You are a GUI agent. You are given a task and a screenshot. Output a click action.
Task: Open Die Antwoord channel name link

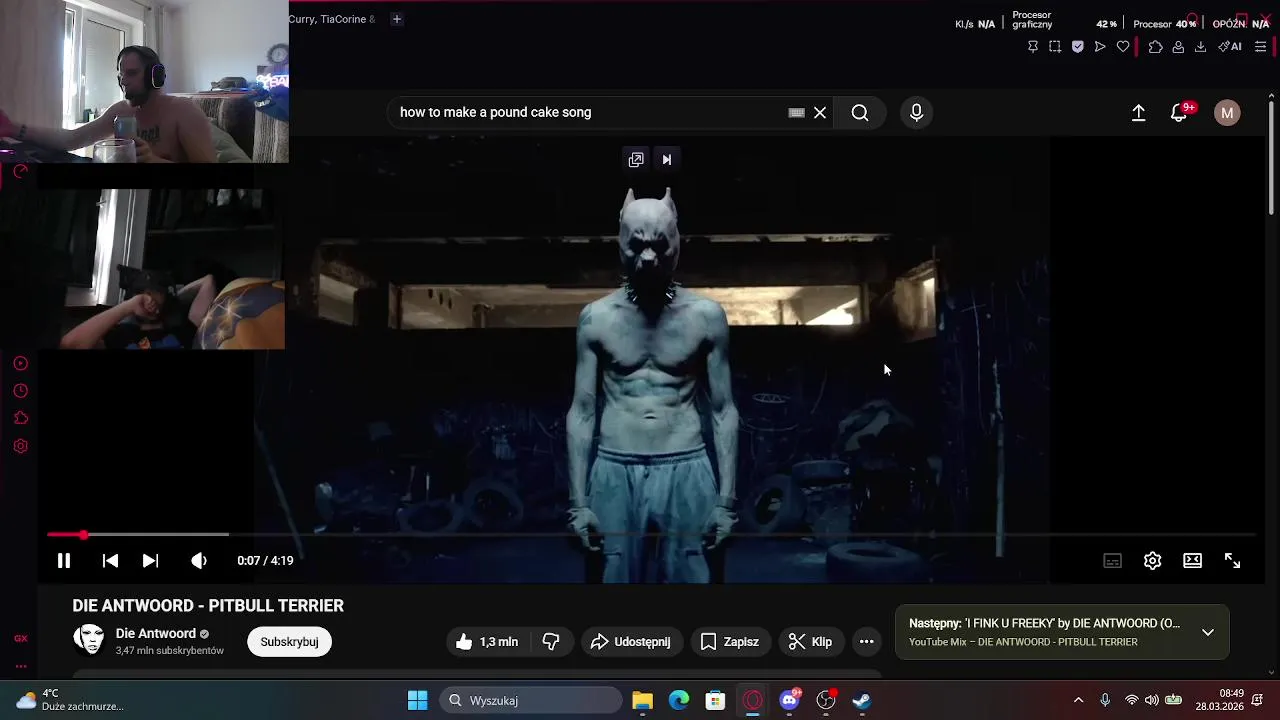156,633
